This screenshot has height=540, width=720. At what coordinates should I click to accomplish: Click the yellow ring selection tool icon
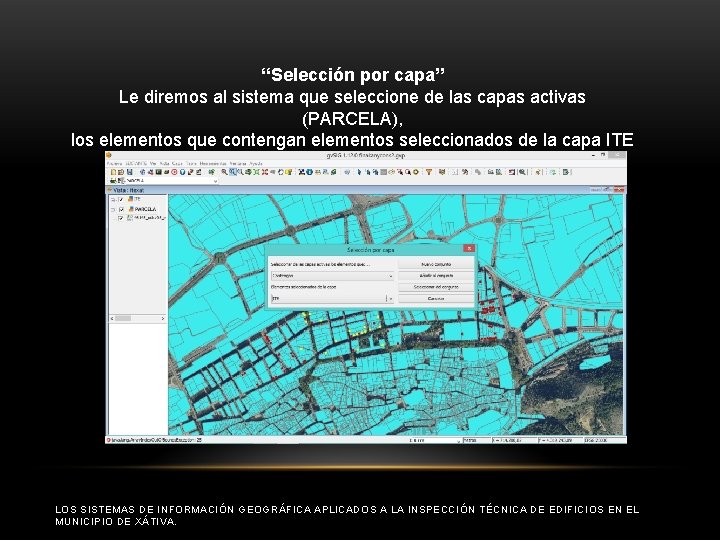click(x=416, y=172)
